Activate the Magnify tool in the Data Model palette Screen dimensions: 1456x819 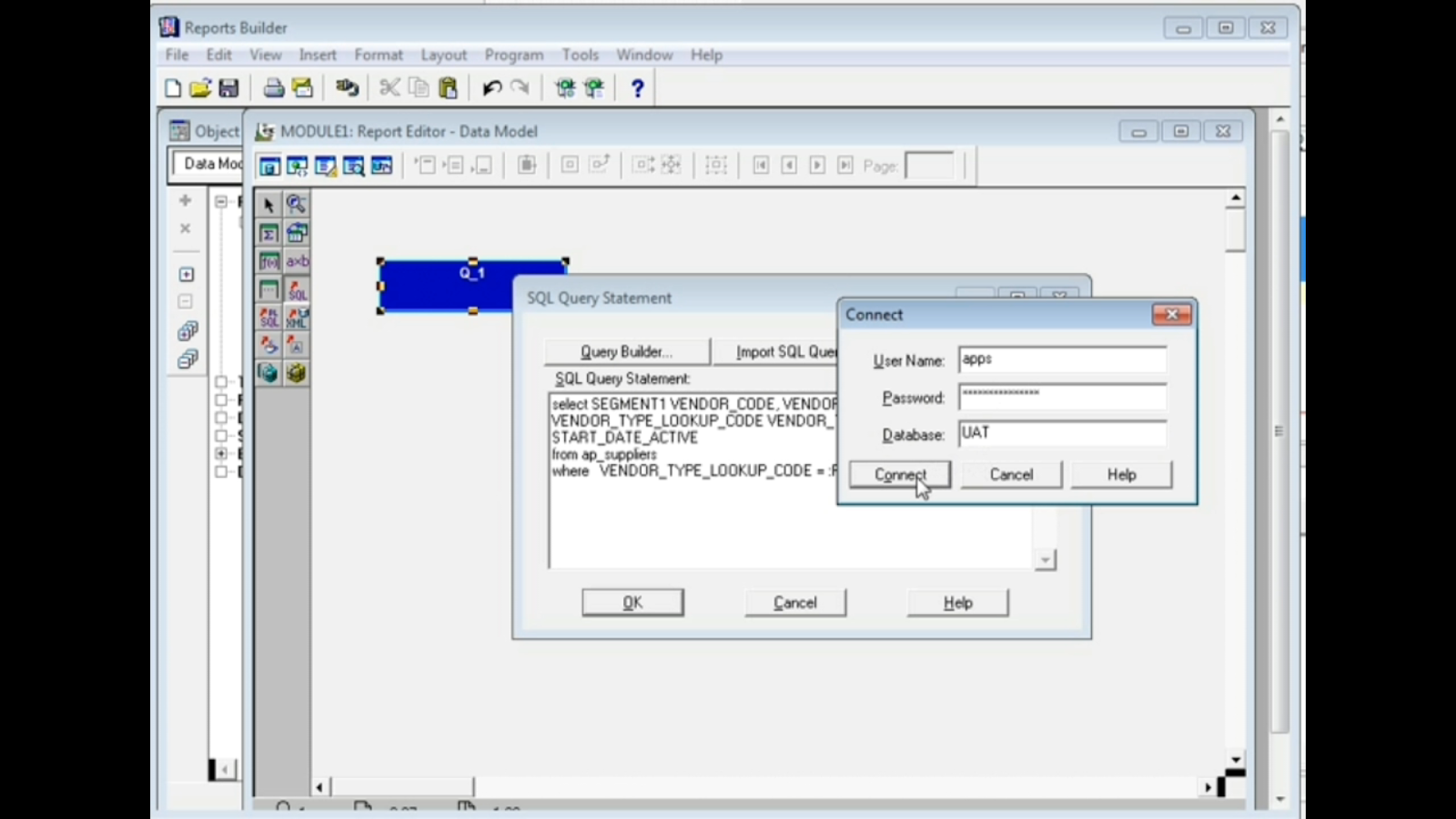[296, 204]
